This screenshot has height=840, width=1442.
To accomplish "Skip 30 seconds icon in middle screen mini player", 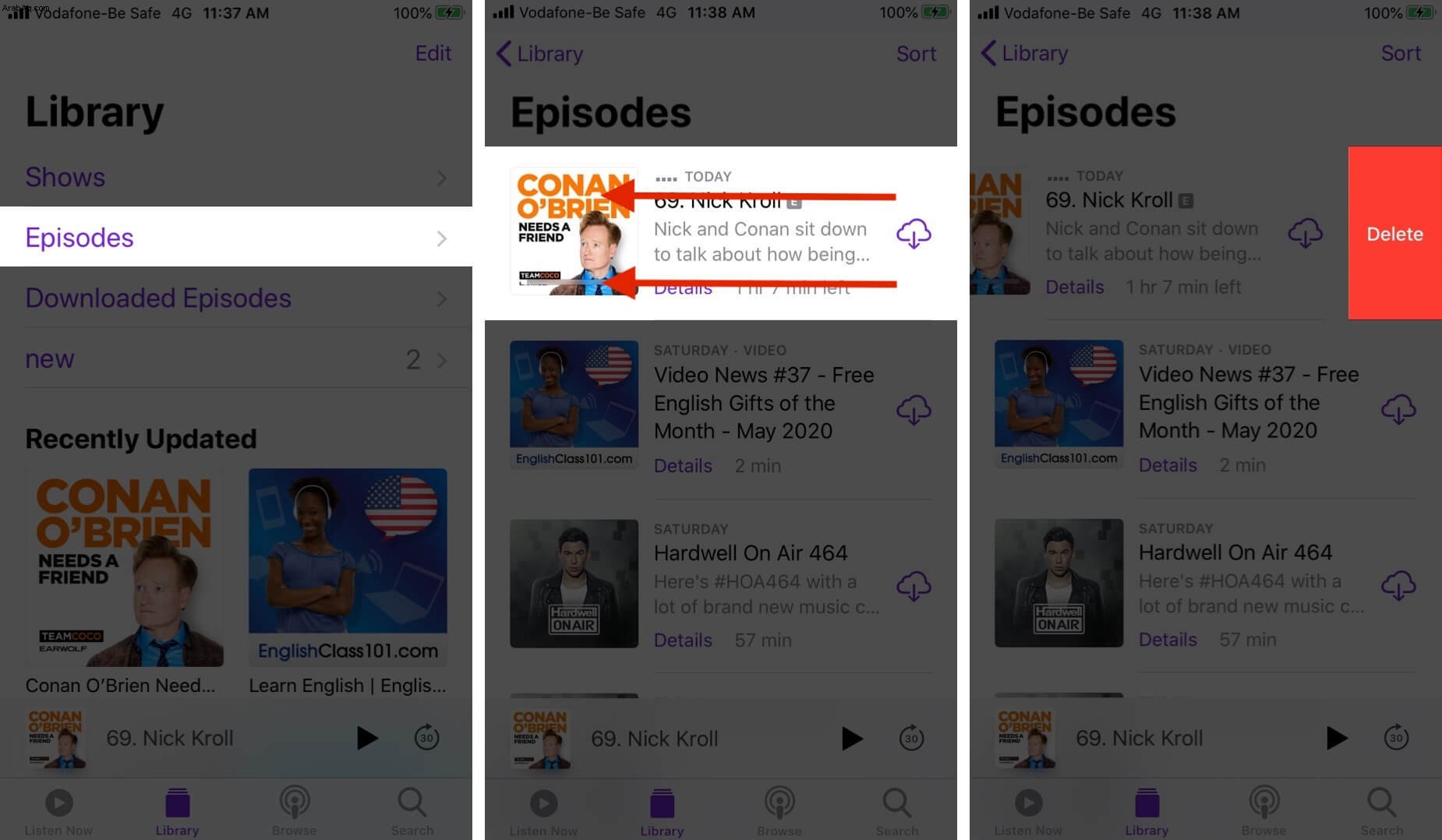I will click(911, 738).
